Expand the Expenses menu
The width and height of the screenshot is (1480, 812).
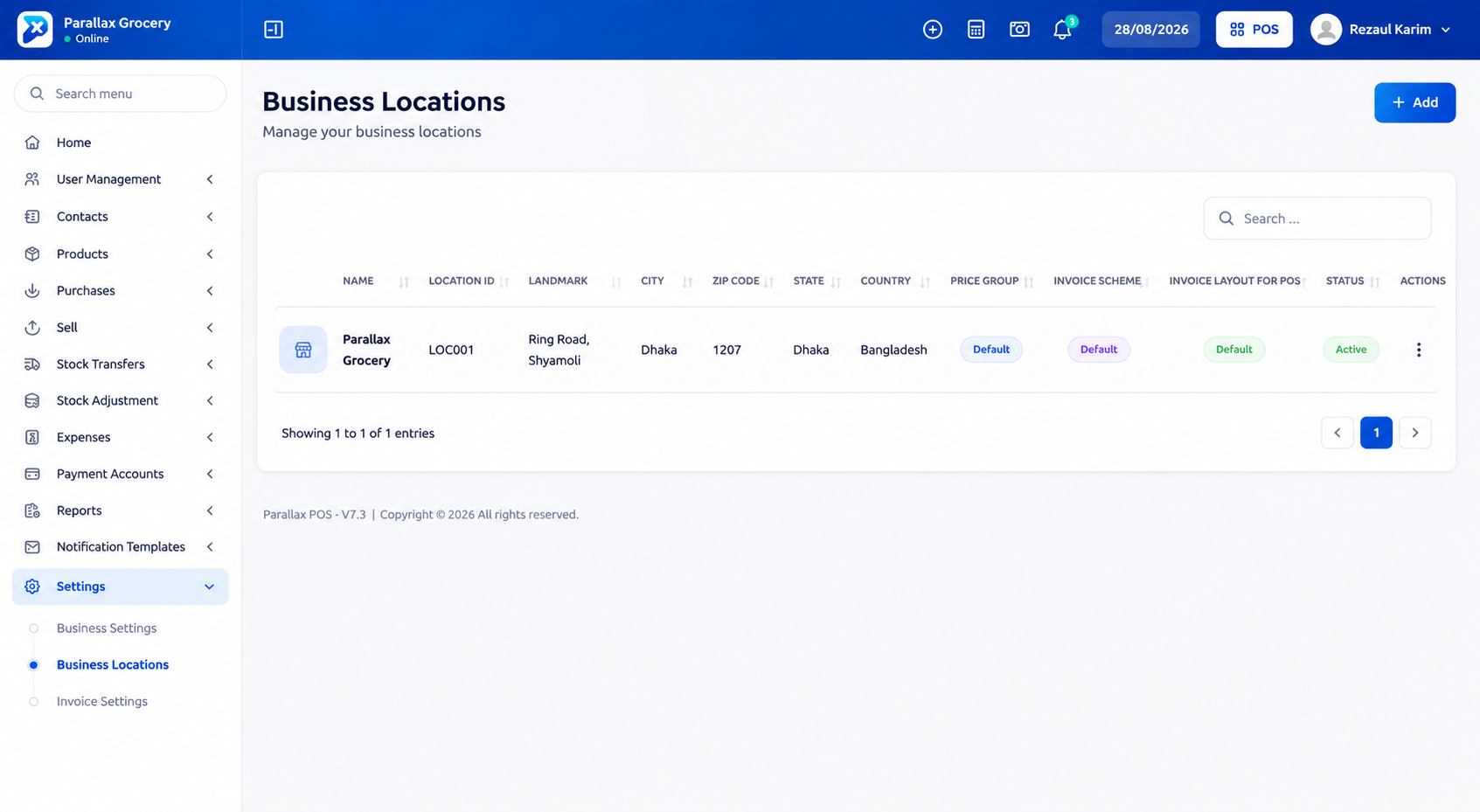pyautogui.click(x=121, y=437)
